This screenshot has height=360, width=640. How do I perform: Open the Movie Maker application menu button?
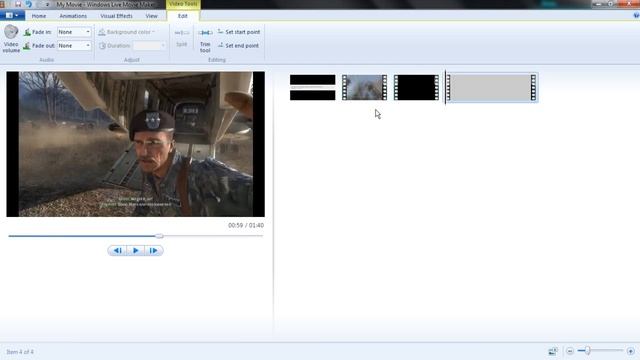tap(12, 16)
